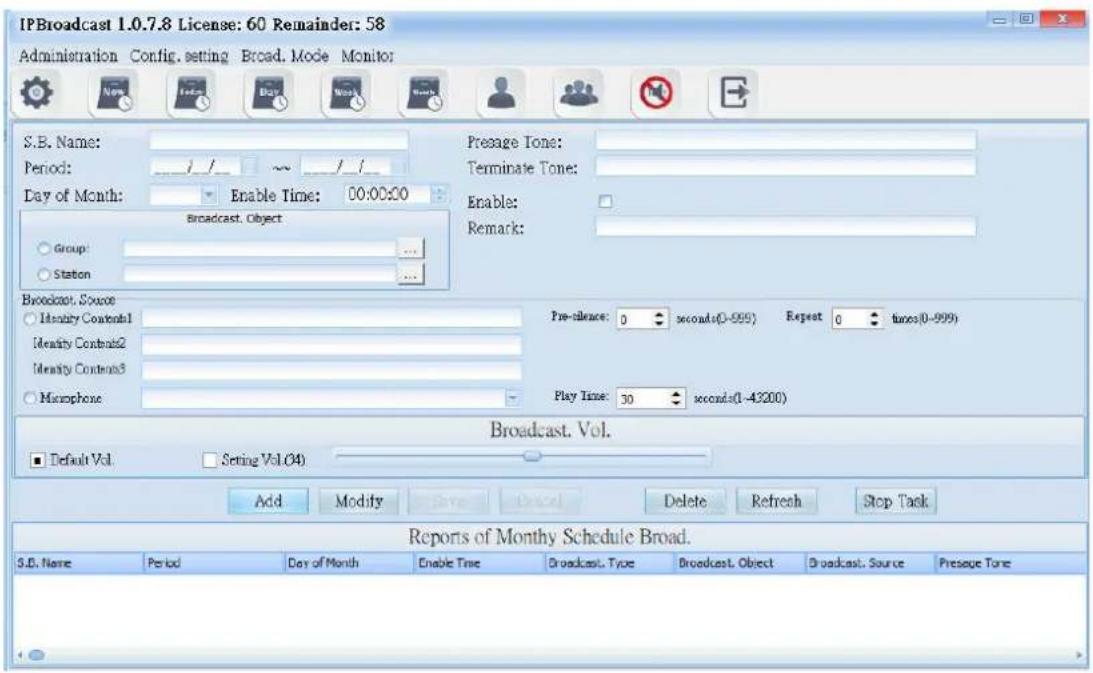Open the settings gear icon in toolbar
The width and height of the screenshot is (1093, 673).
pyautogui.click(x=36, y=93)
